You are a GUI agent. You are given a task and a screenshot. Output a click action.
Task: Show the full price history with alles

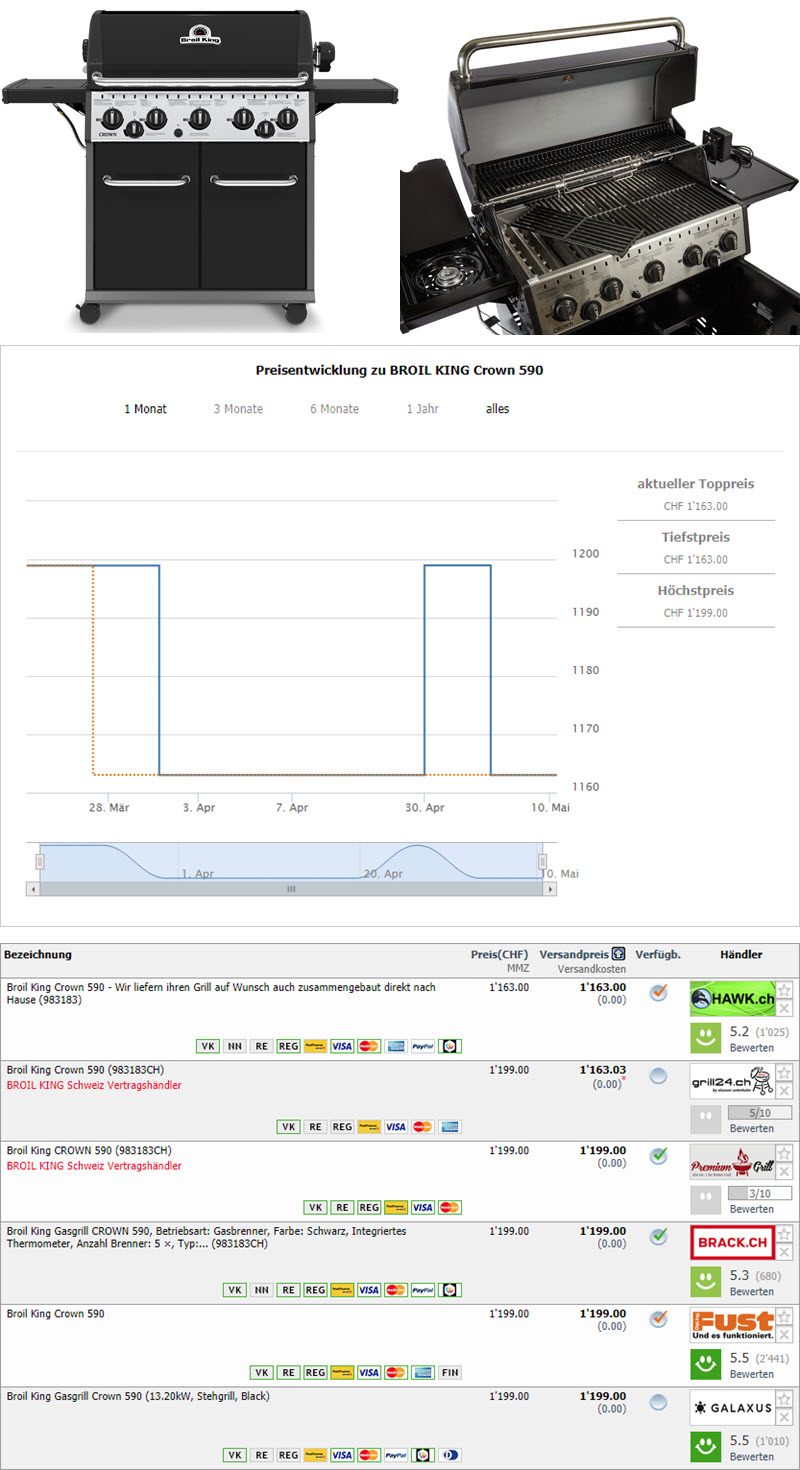[497, 409]
